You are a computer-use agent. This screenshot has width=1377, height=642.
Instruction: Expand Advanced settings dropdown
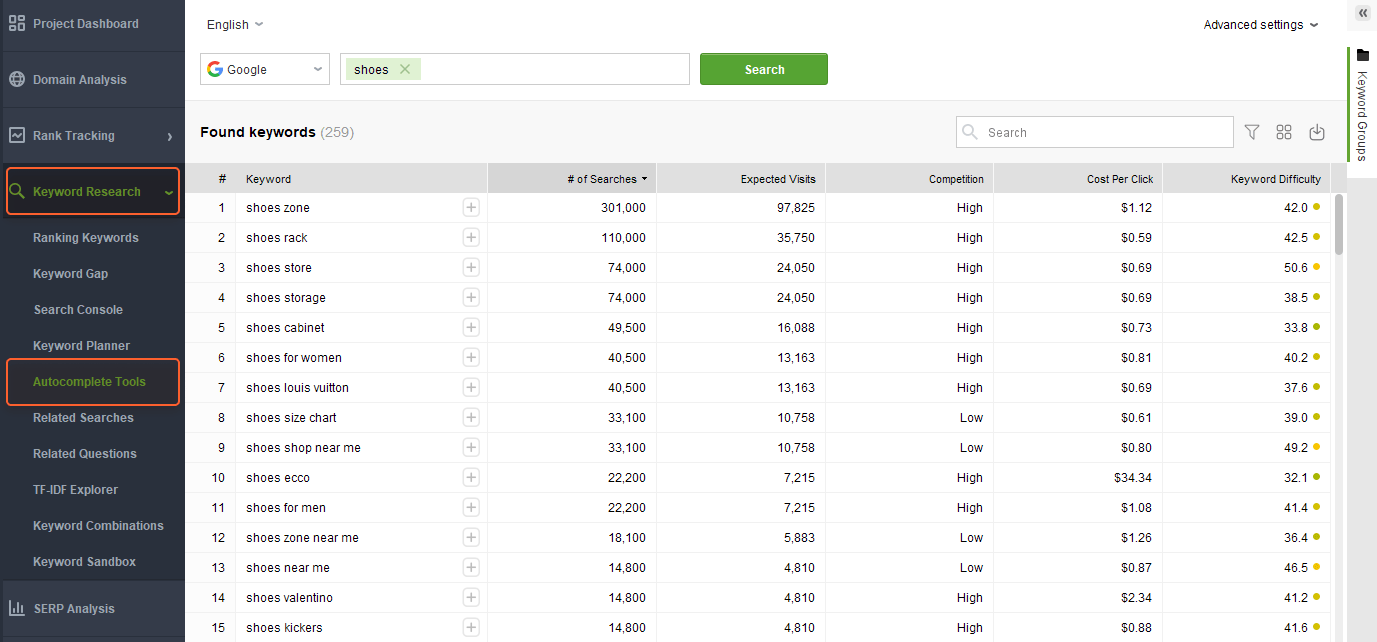point(1261,24)
